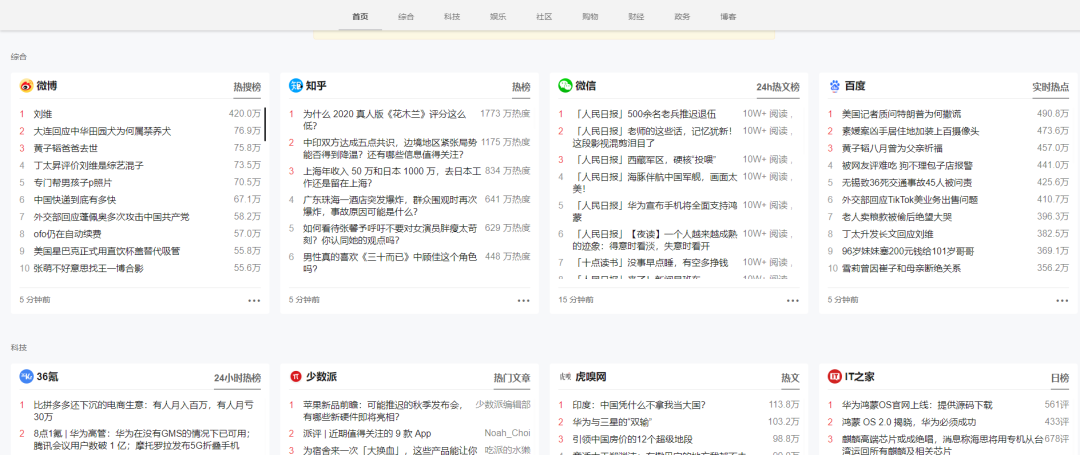The image size is (1080, 455).
Task: Switch to the 科技 navigation tab
Action: click(453, 17)
